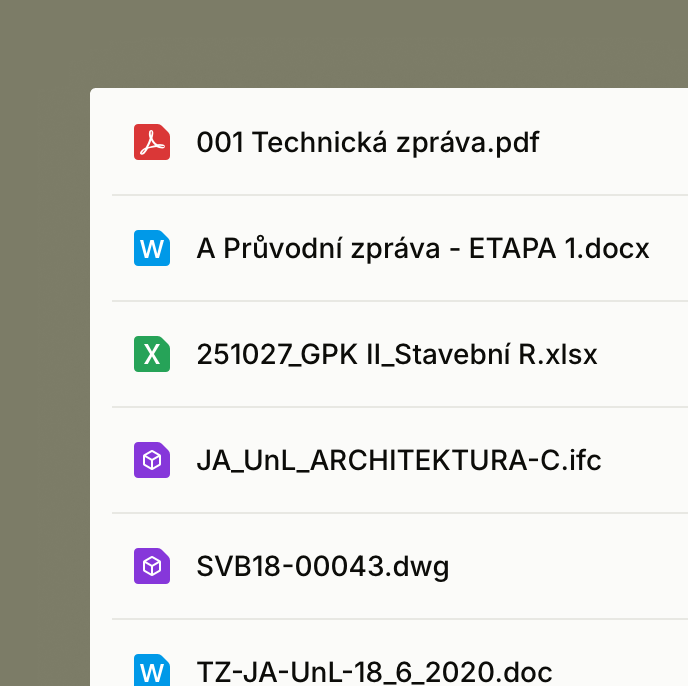Open TZ-JA-UnL-18_6_2020.doc file name
The width and height of the screenshot is (688, 686).
374,672
